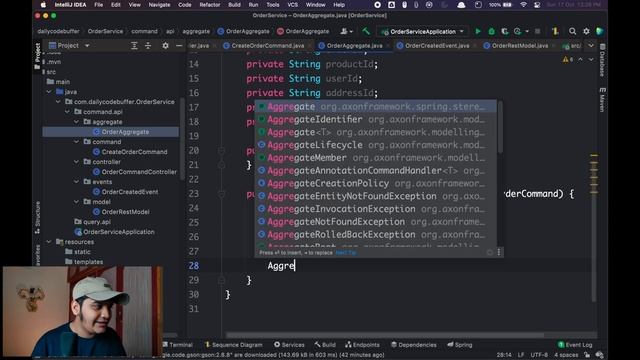Click the 4 spaces indent setting

(x=566, y=355)
